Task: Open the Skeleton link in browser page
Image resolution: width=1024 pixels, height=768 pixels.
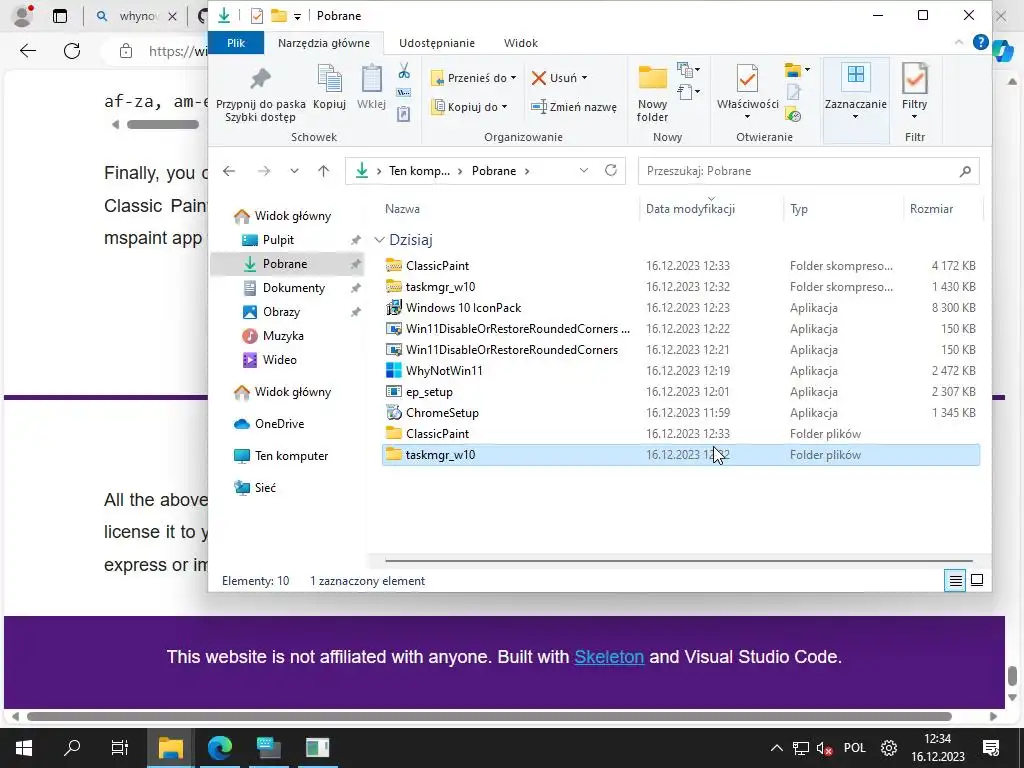Action: click(x=609, y=657)
